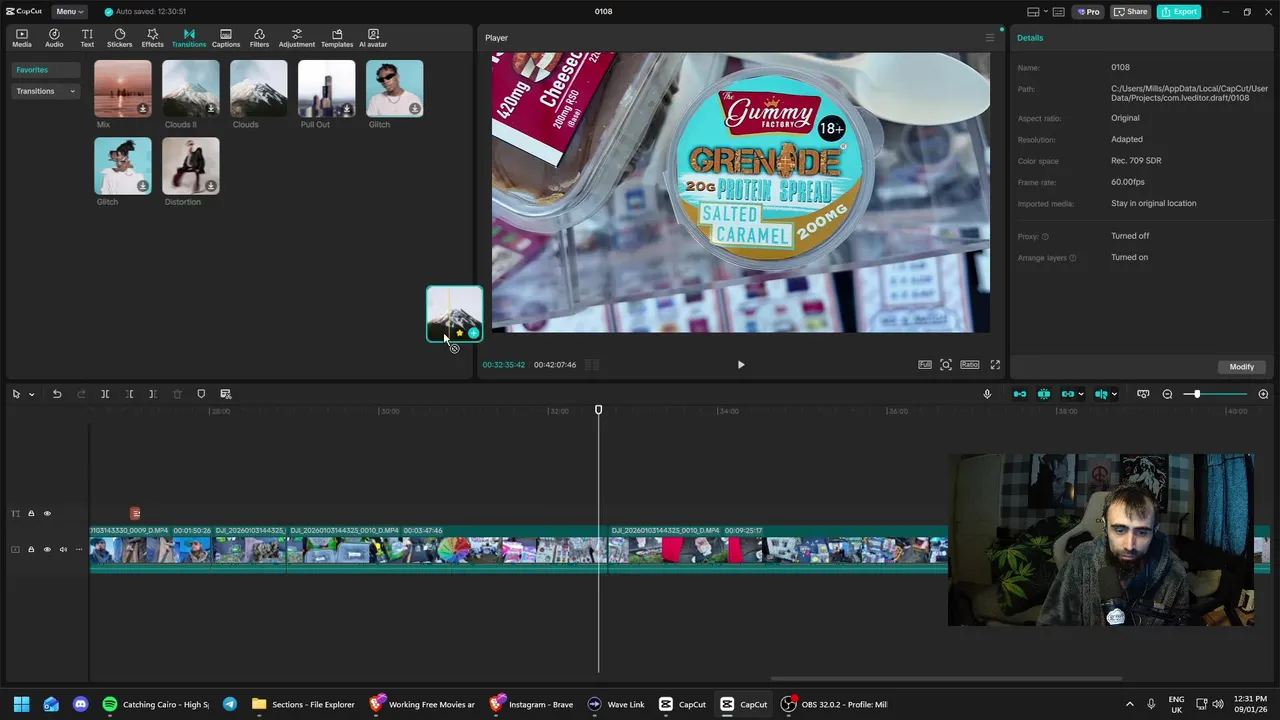Open the Effects tab
This screenshot has width=1280, height=720.
pyautogui.click(x=152, y=38)
